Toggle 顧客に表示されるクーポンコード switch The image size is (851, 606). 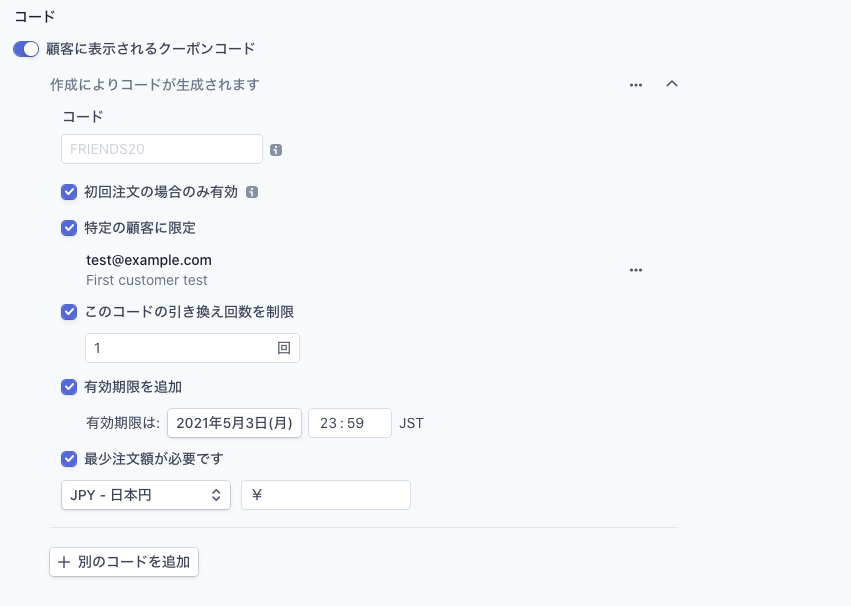pos(26,48)
